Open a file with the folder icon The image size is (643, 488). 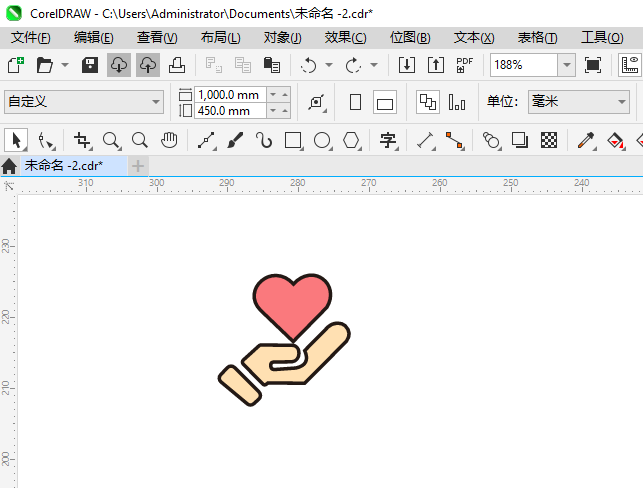[44, 65]
